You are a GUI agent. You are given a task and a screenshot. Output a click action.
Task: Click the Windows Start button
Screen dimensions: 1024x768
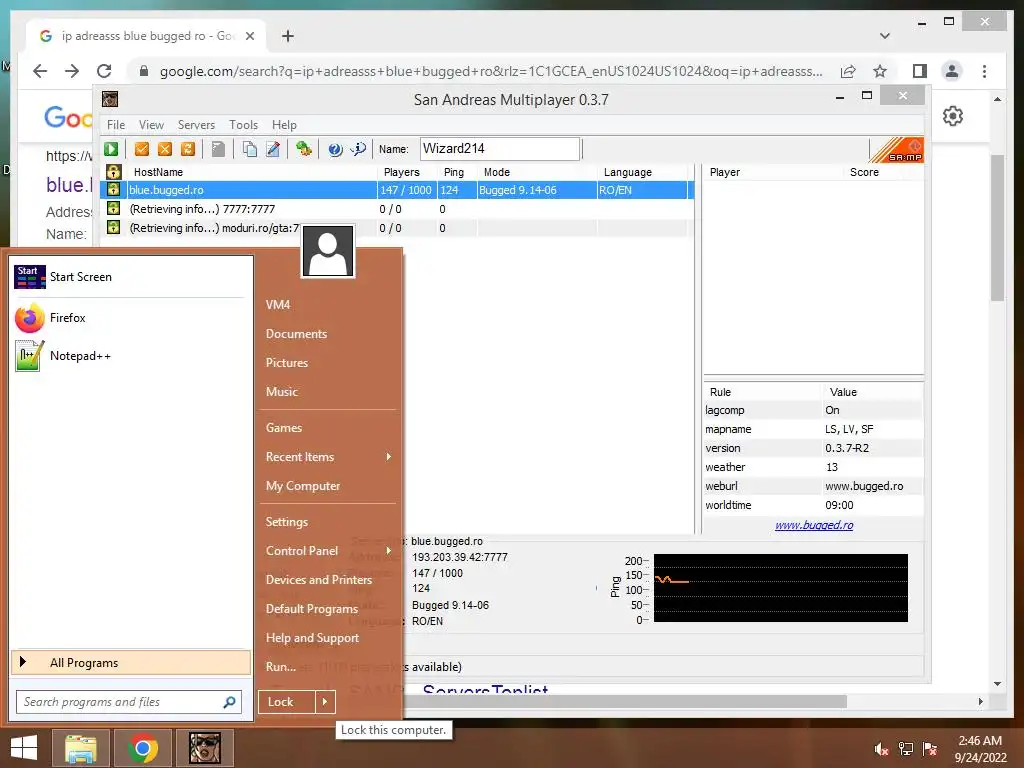pyautogui.click(x=24, y=748)
